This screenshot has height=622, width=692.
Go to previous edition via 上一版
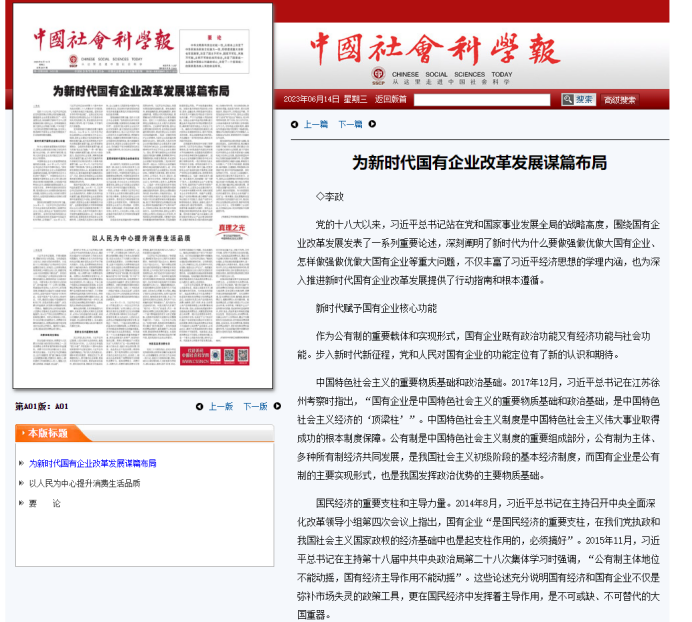coord(220,407)
